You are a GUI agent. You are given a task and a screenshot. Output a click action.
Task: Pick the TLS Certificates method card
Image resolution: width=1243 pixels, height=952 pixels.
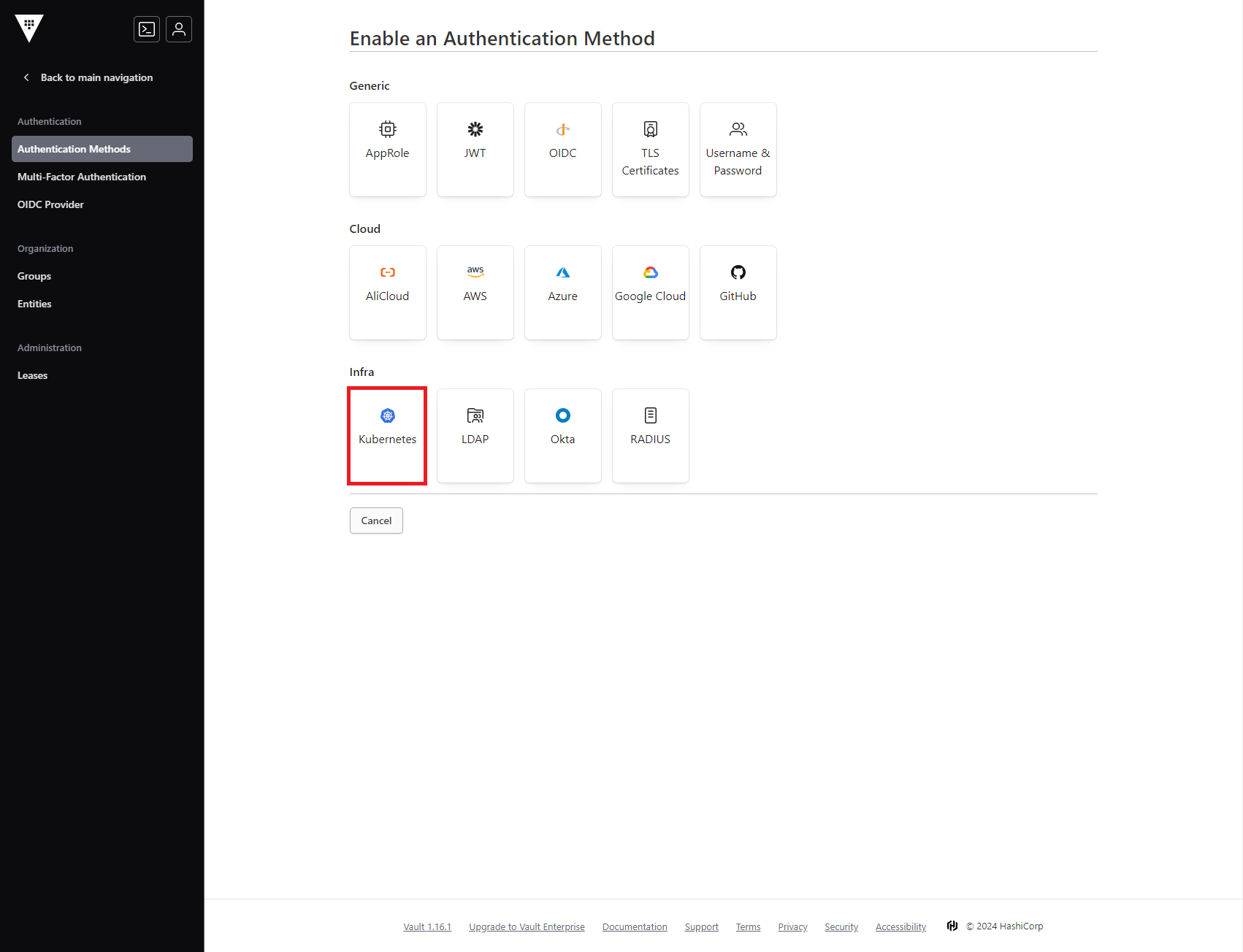pyautogui.click(x=651, y=150)
